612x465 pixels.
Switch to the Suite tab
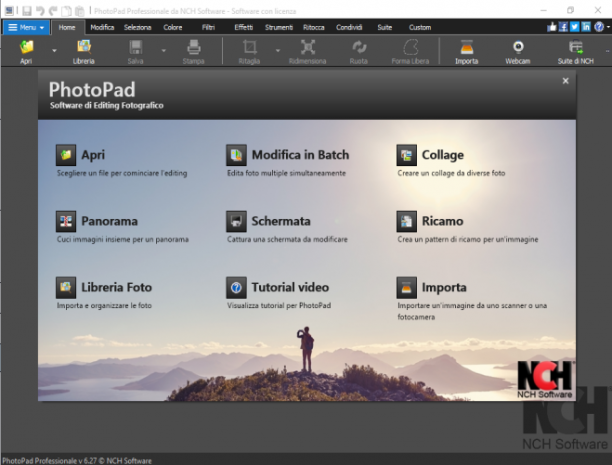384,27
